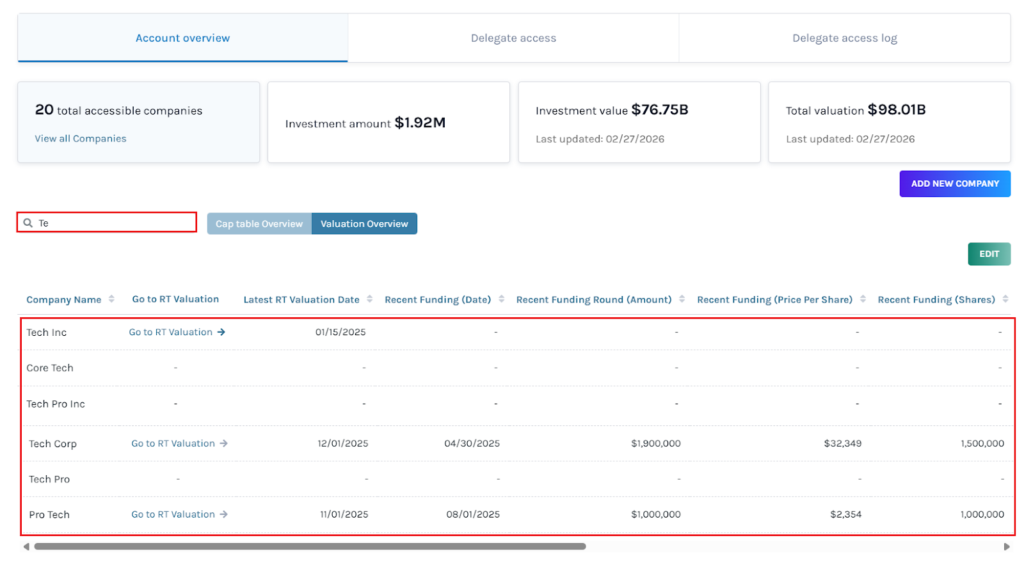Click scrollbar left arrow

25,547
